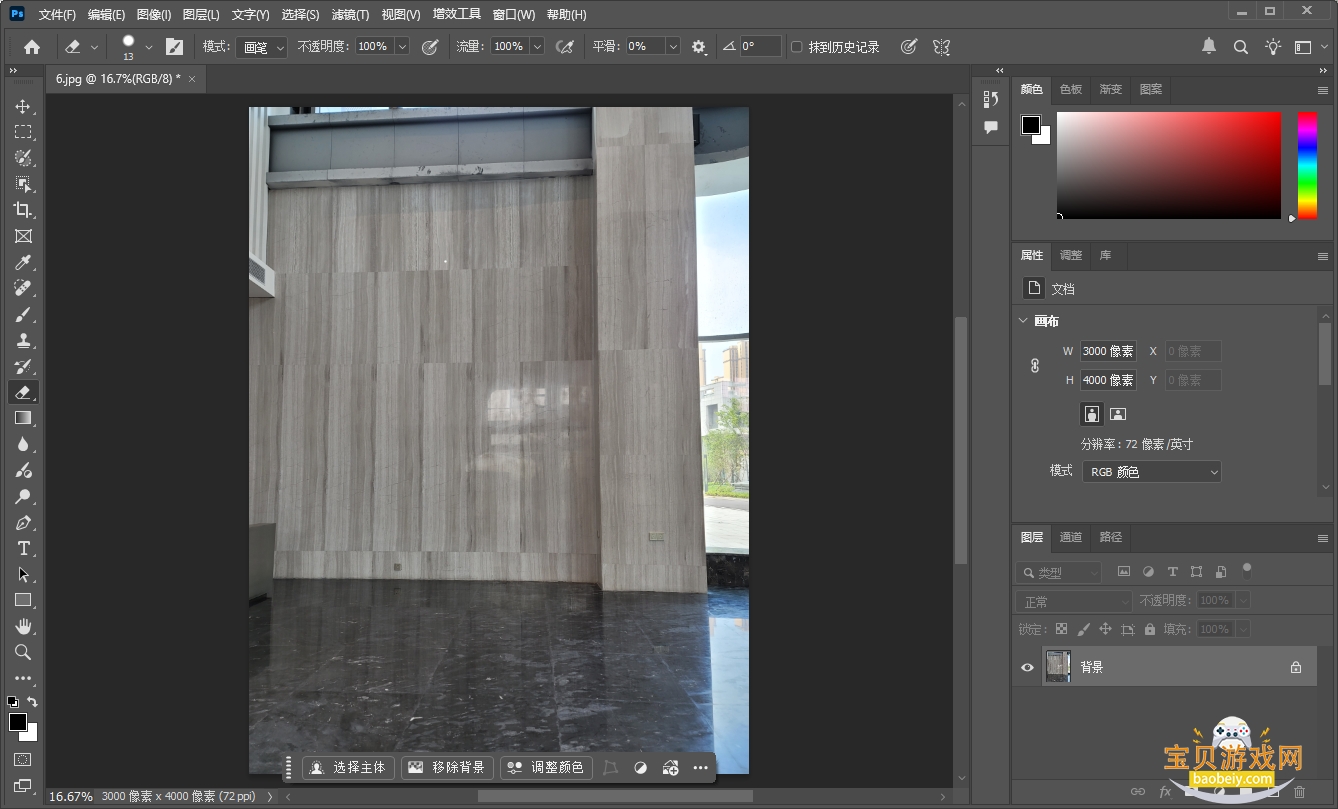
Task: Click the 移除背景 button
Action: pyautogui.click(x=447, y=768)
